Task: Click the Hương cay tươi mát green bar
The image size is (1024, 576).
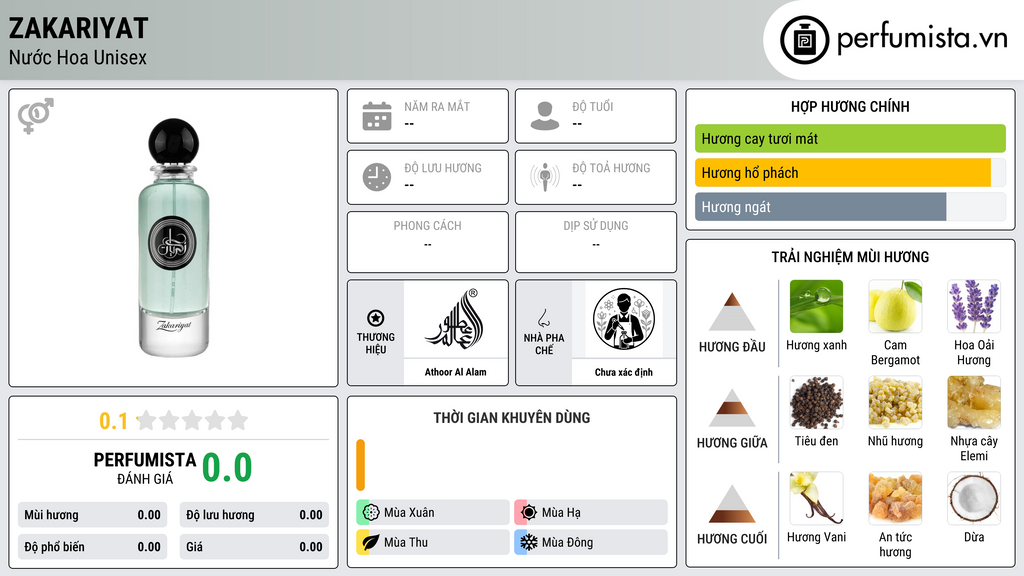Action: click(x=850, y=138)
